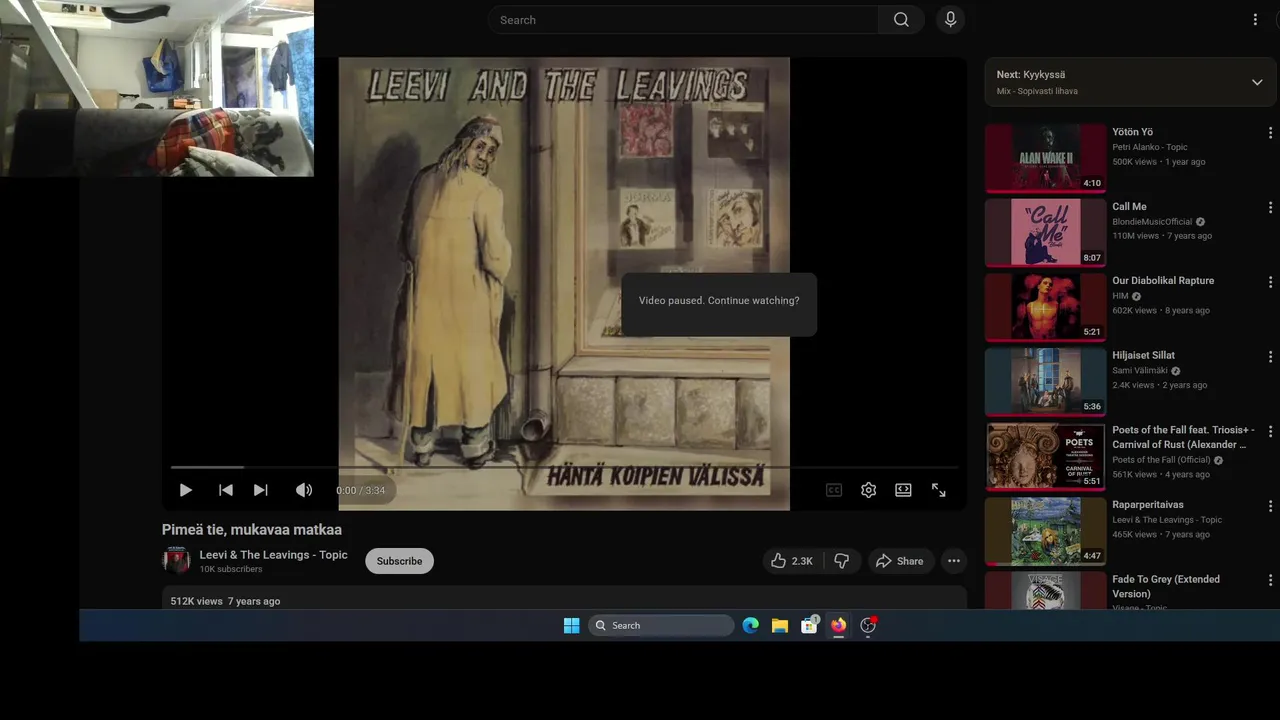Open Our Diabolikal Rapture thumbnail

(1045, 307)
